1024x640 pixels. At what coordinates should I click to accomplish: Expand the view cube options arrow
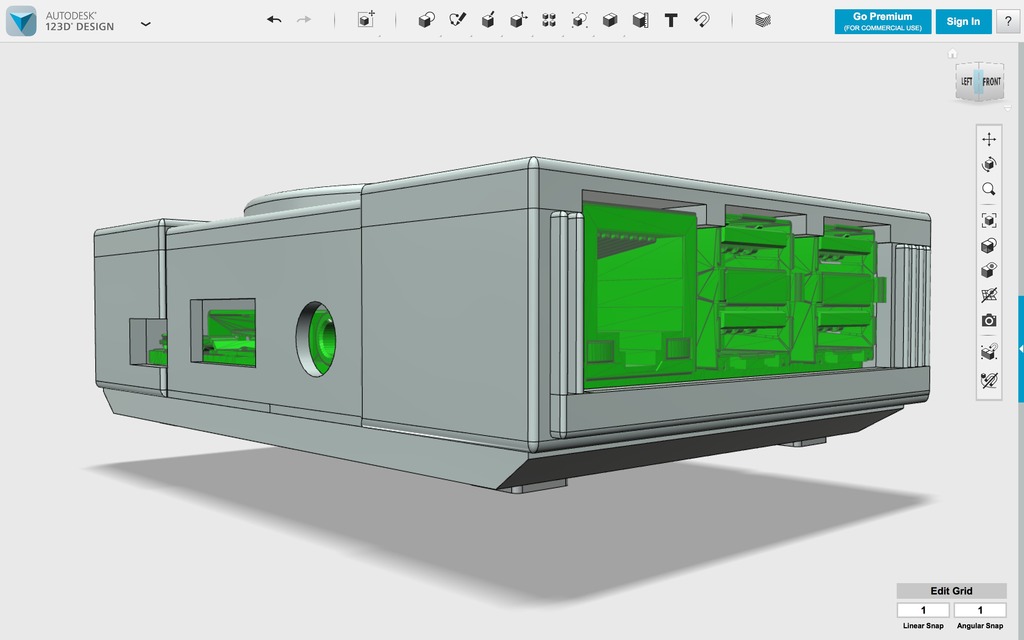[1007, 108]
